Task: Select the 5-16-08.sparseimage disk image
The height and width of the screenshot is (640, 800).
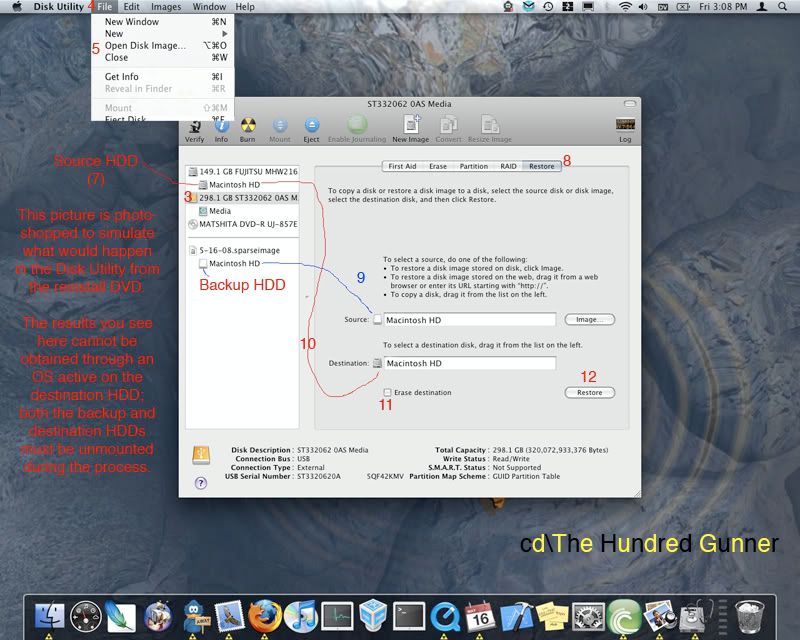Action: [243, 250]
